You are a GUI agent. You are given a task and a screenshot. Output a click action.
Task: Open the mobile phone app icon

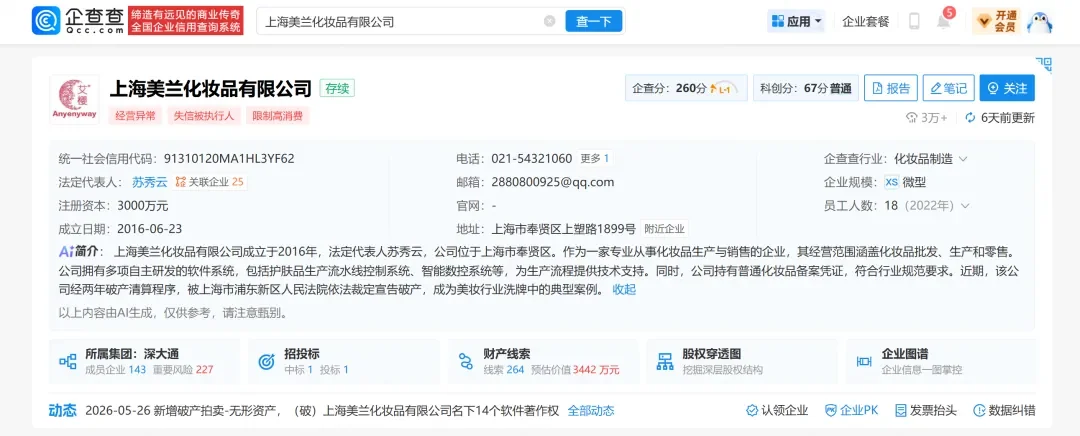click(x=914, y=21)
